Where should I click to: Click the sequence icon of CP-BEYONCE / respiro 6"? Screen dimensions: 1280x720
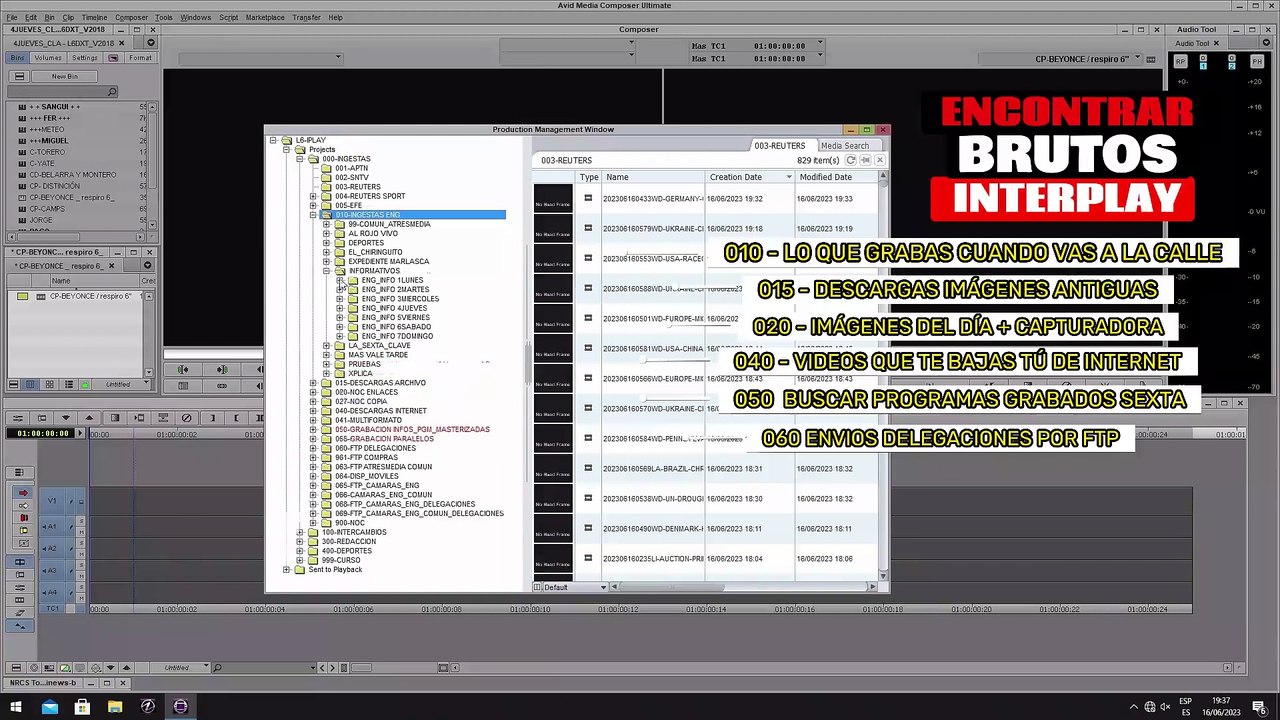[x=41, y=297]
